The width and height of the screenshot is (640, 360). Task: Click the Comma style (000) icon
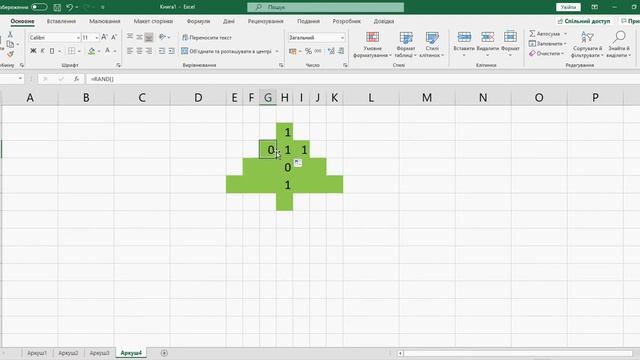318,51
